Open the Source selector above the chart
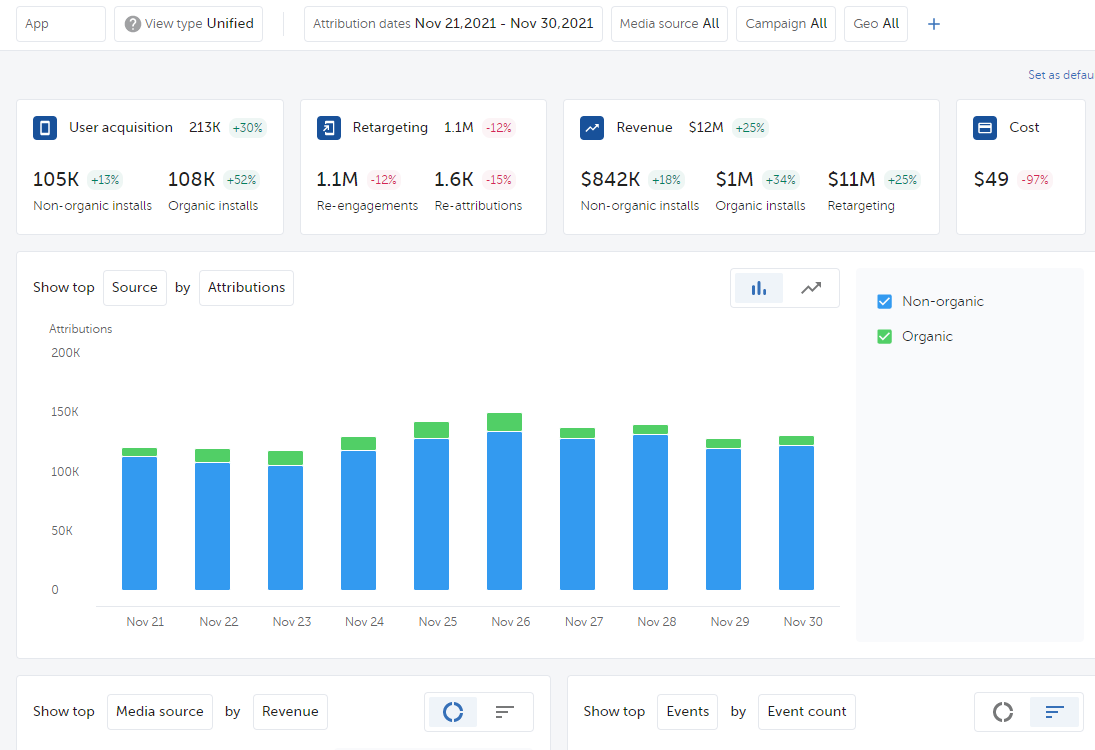 point(134,288)
